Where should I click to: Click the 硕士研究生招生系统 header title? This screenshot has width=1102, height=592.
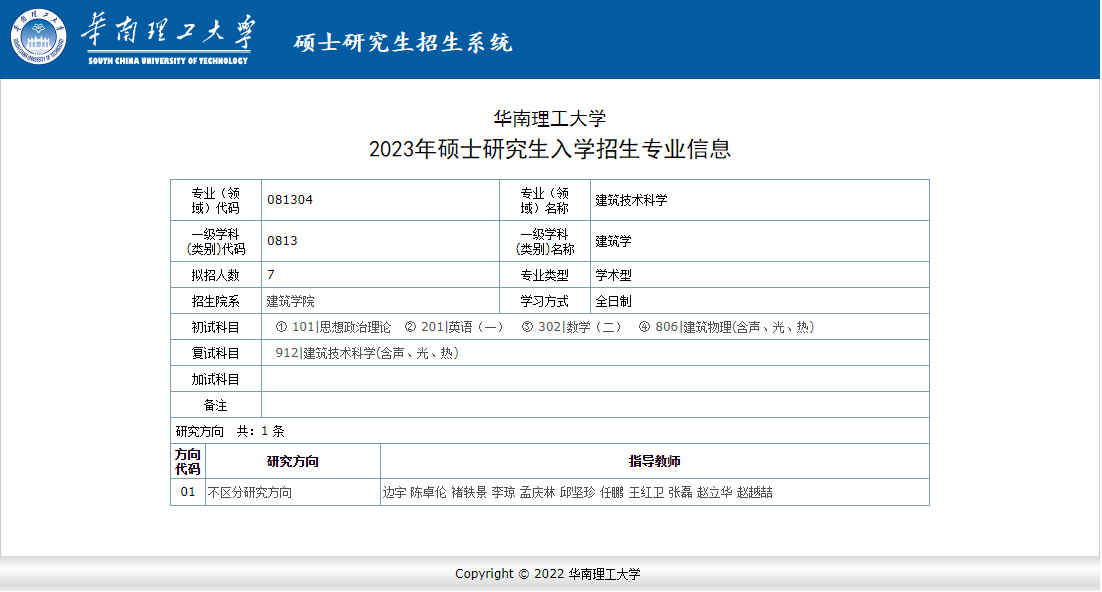pyautogui.click(x=403, y=43)
